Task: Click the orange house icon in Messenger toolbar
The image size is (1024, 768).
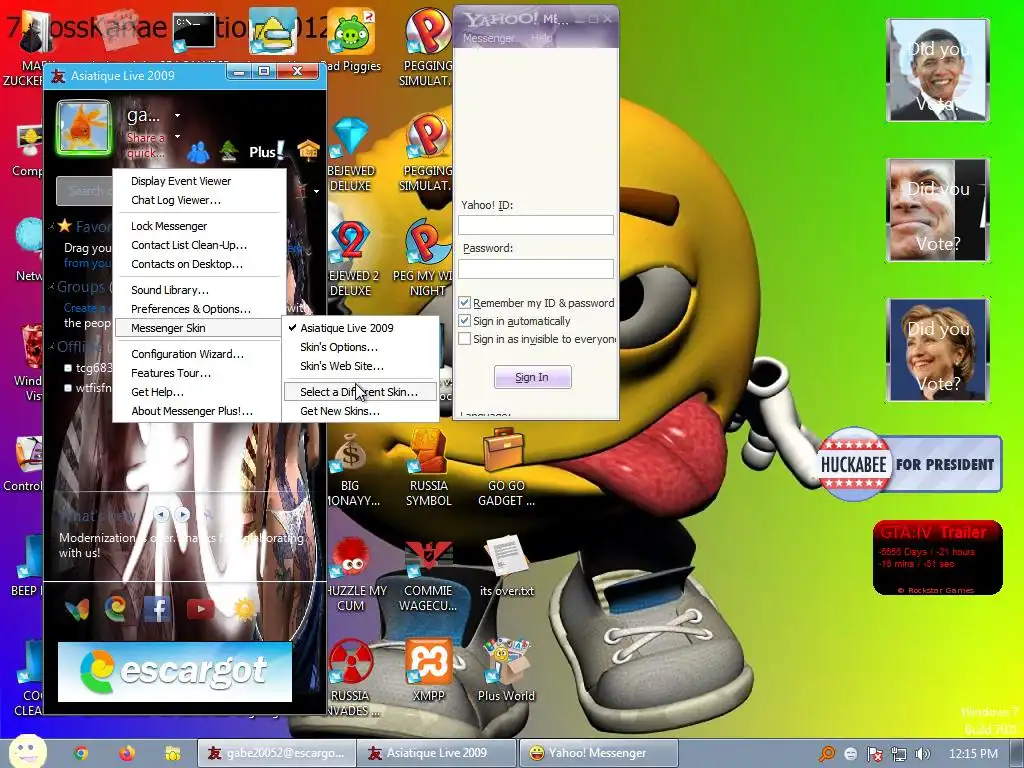Action: pyautogui.click(x=308, y=151)
